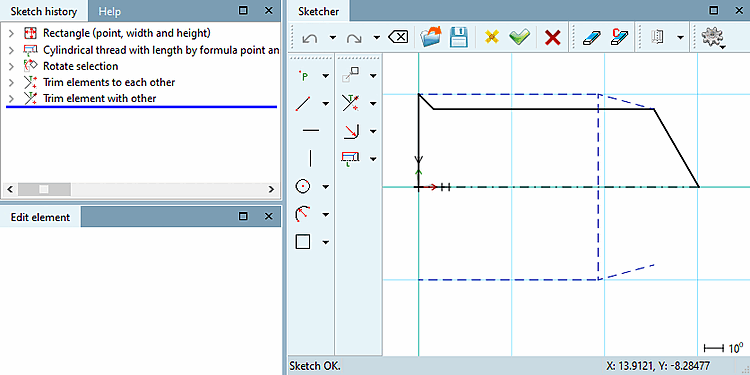Cancel the sketch with red X icon
The width and height of the screenshot is (750, 375).
click(x=552, y=37)
